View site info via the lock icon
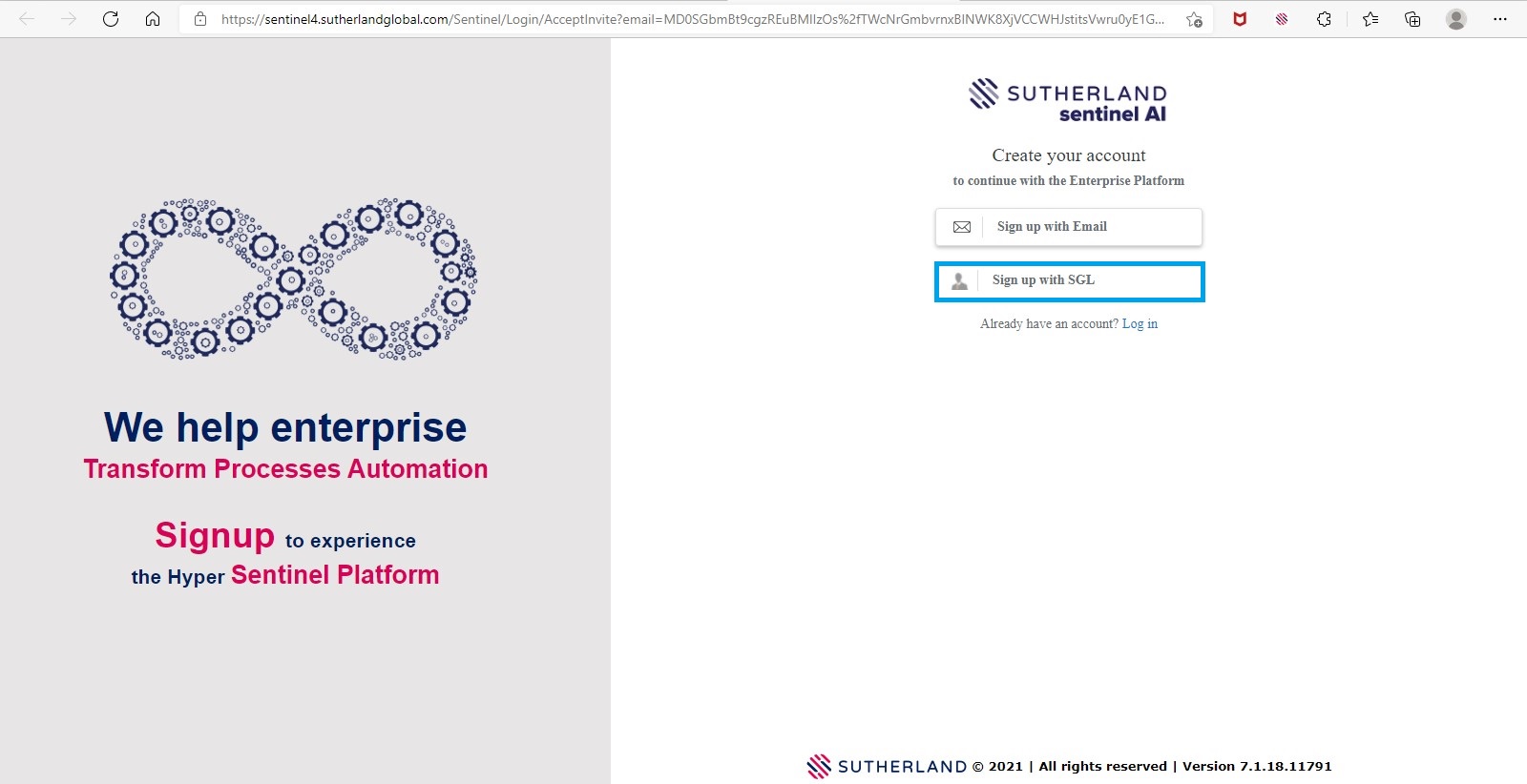Viewport: 1527px width, 784px height. pos(200,19)
